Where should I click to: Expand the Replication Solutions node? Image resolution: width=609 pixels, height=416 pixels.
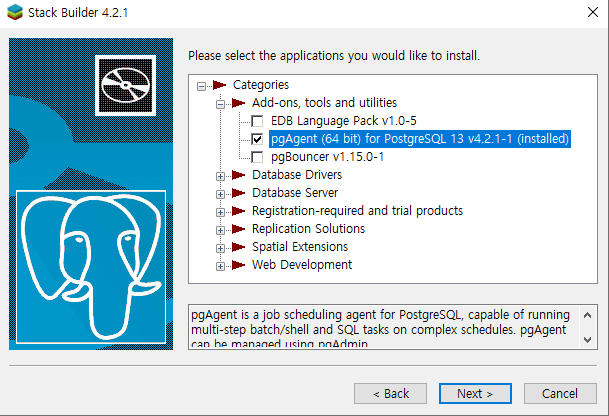point(220,230)
